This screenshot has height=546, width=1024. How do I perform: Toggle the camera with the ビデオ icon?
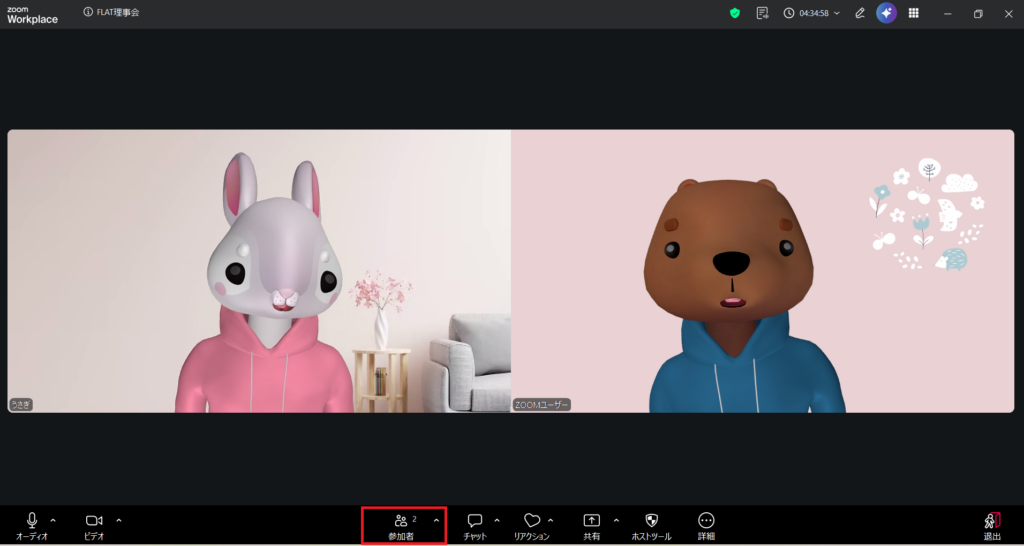(94, 521)
